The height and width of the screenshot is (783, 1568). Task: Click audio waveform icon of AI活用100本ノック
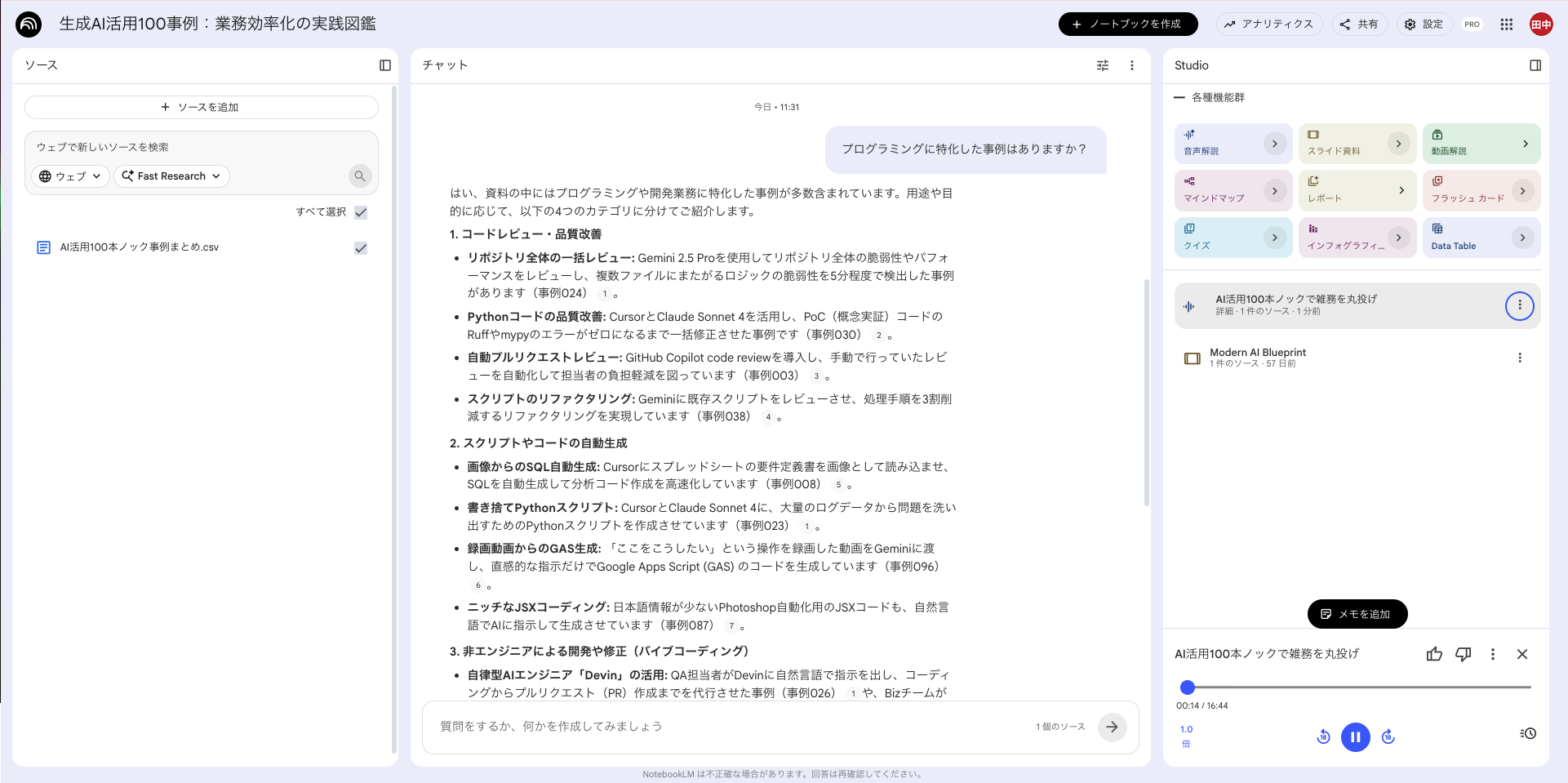pyautogui.click(x=1189, y=306)
